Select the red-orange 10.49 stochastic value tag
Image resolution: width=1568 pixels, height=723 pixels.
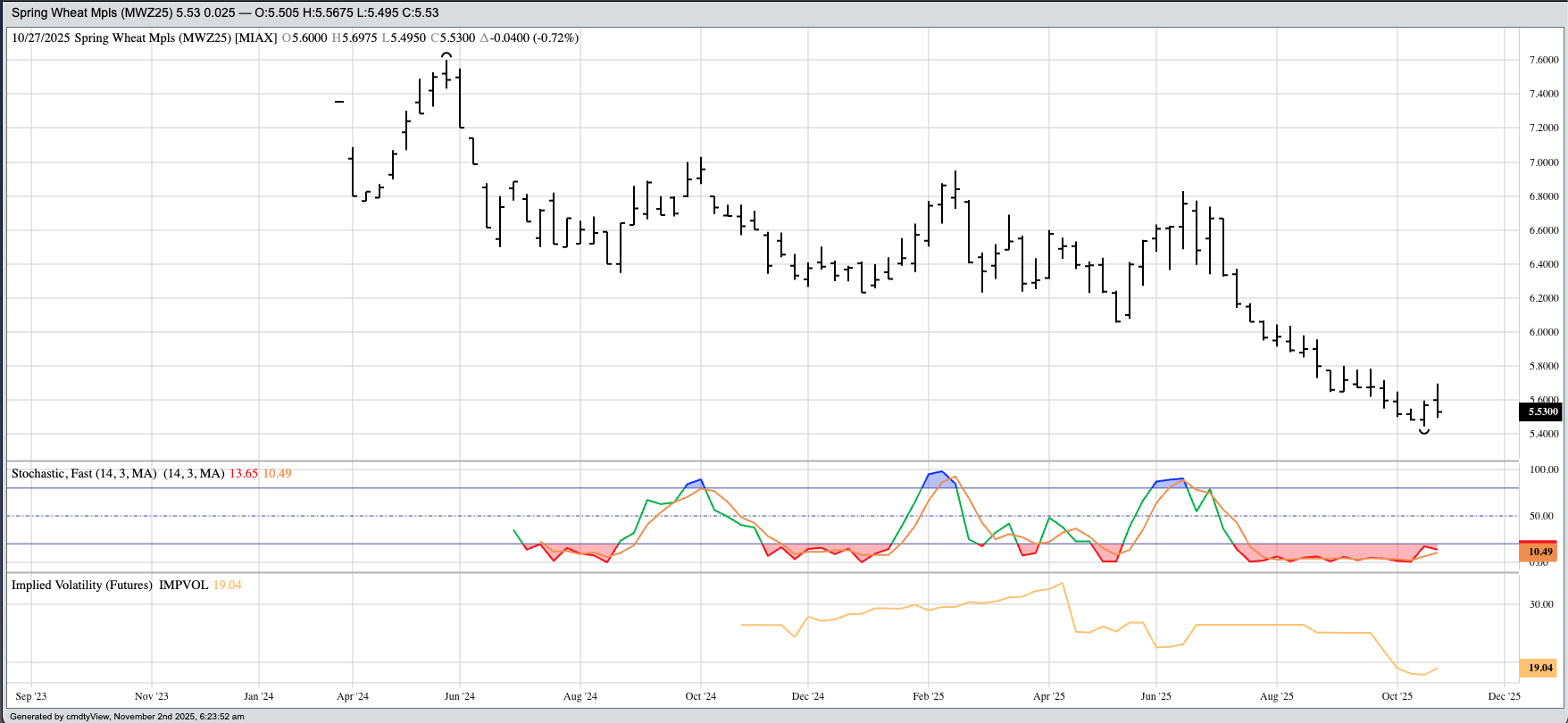pos(1539,552)
